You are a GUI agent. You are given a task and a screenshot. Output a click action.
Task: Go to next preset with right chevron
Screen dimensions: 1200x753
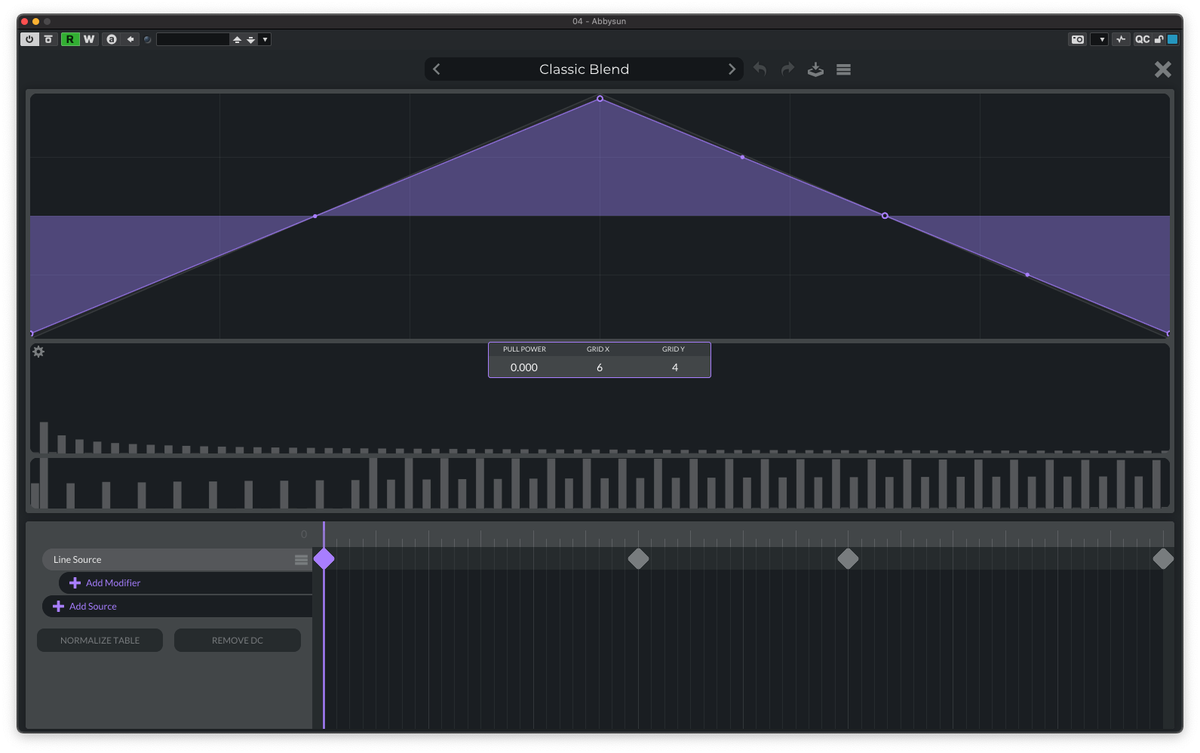[x=732, y=69]
